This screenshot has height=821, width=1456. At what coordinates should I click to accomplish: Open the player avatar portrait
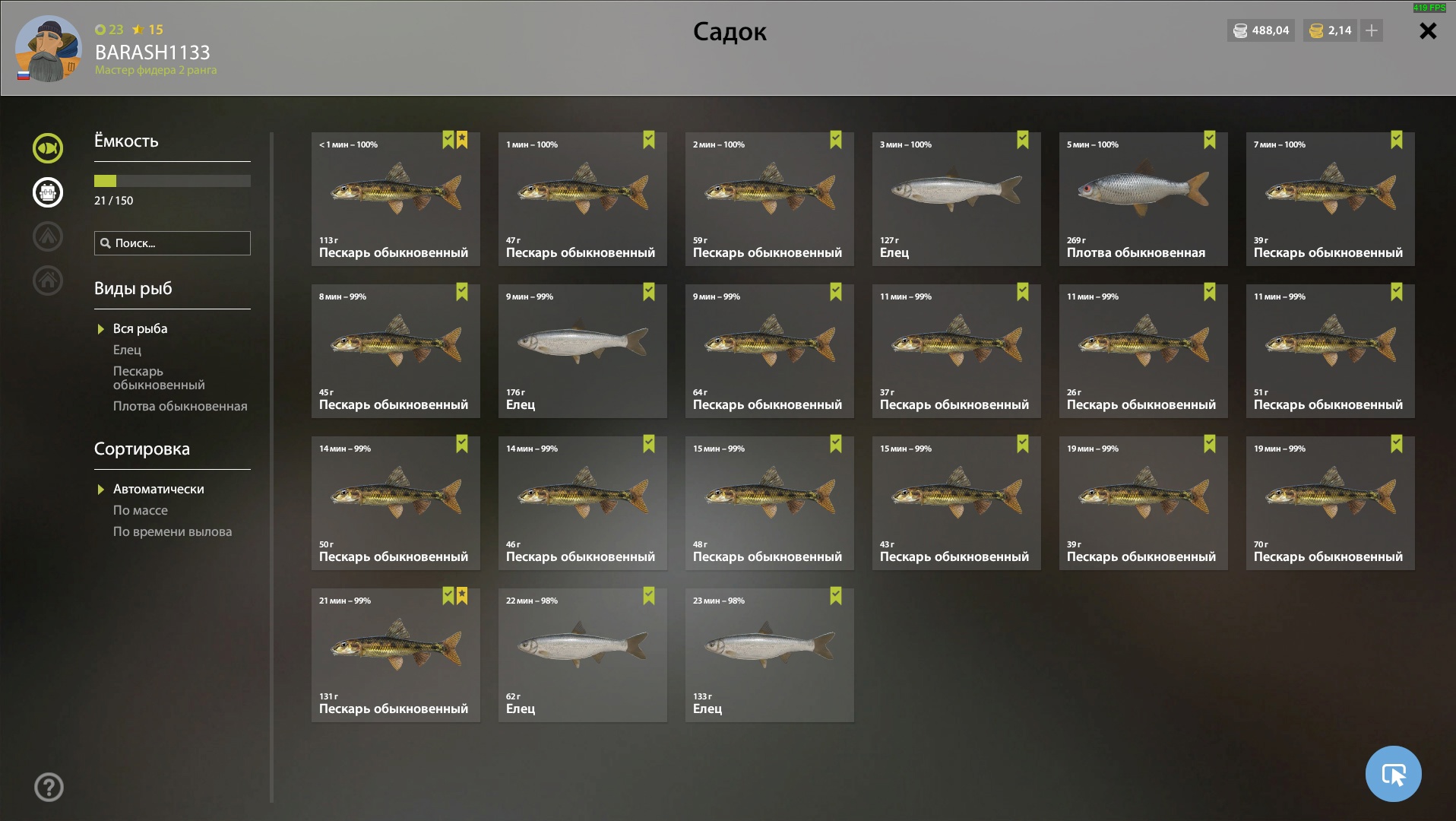click(49, 49)
